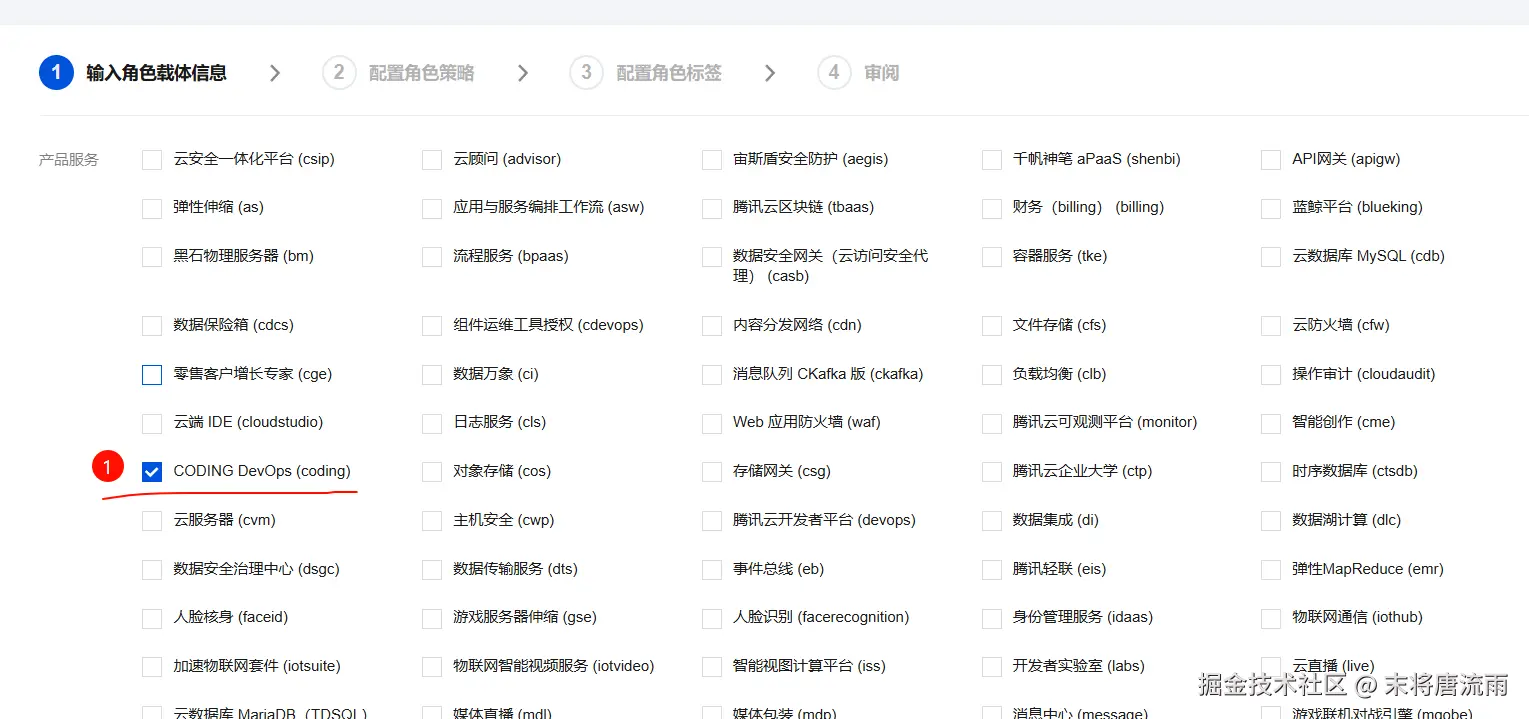Viewport: 1529px width, 719px height.
Task: Select 千帆神笔 aPaaS (shenbi) checkbox
Action: (992, 160)
